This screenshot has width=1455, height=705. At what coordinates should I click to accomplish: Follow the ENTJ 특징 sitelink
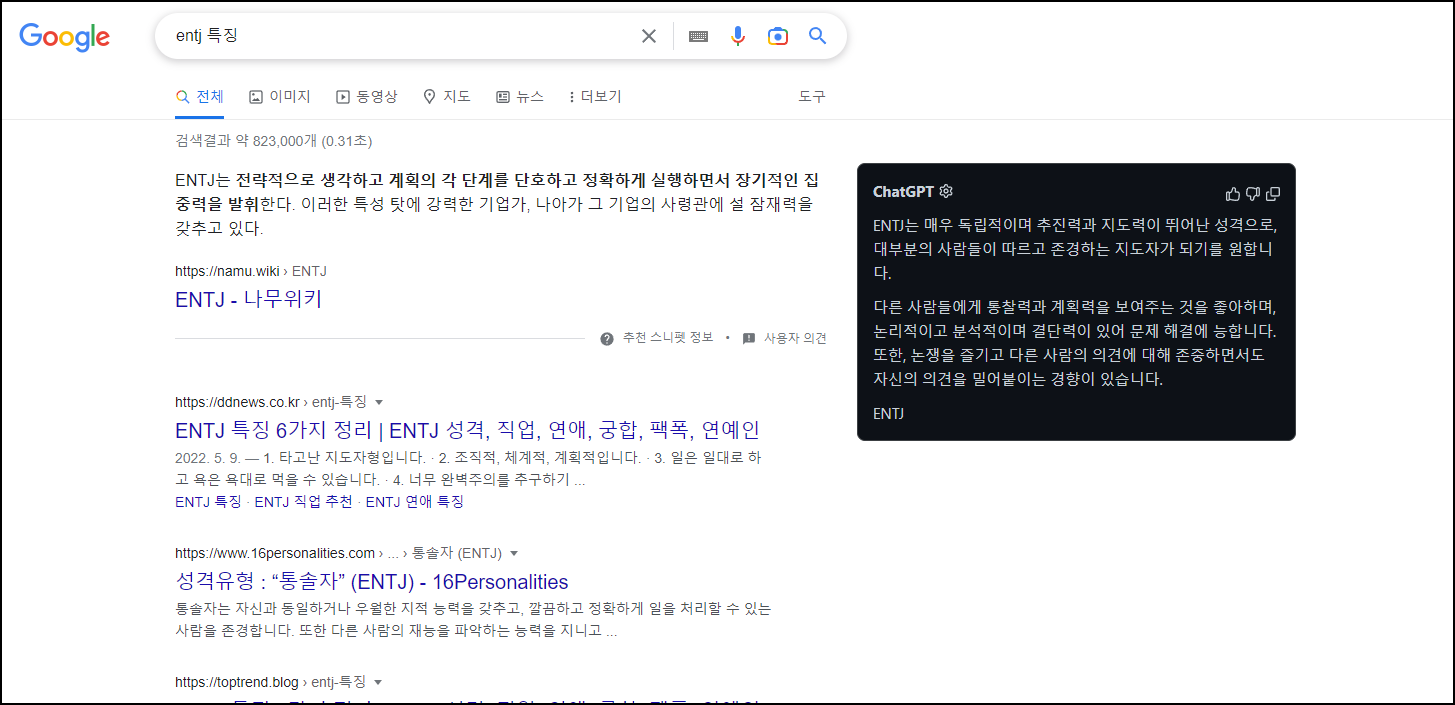(208, 502)
